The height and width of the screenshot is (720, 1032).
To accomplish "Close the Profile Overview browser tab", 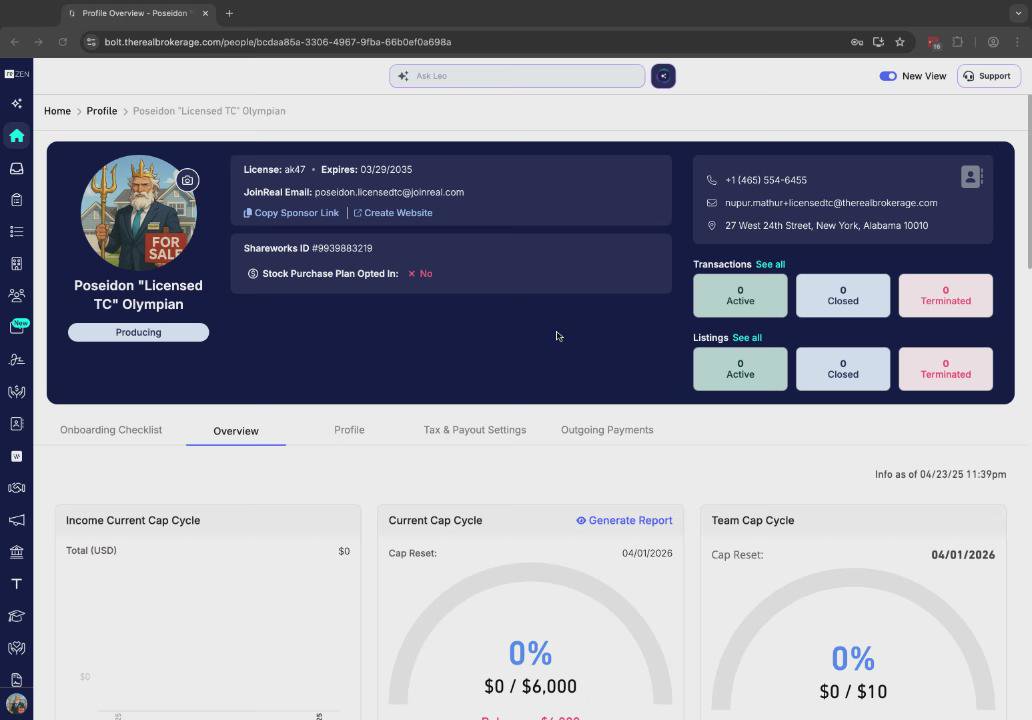I will pos(205,13).
